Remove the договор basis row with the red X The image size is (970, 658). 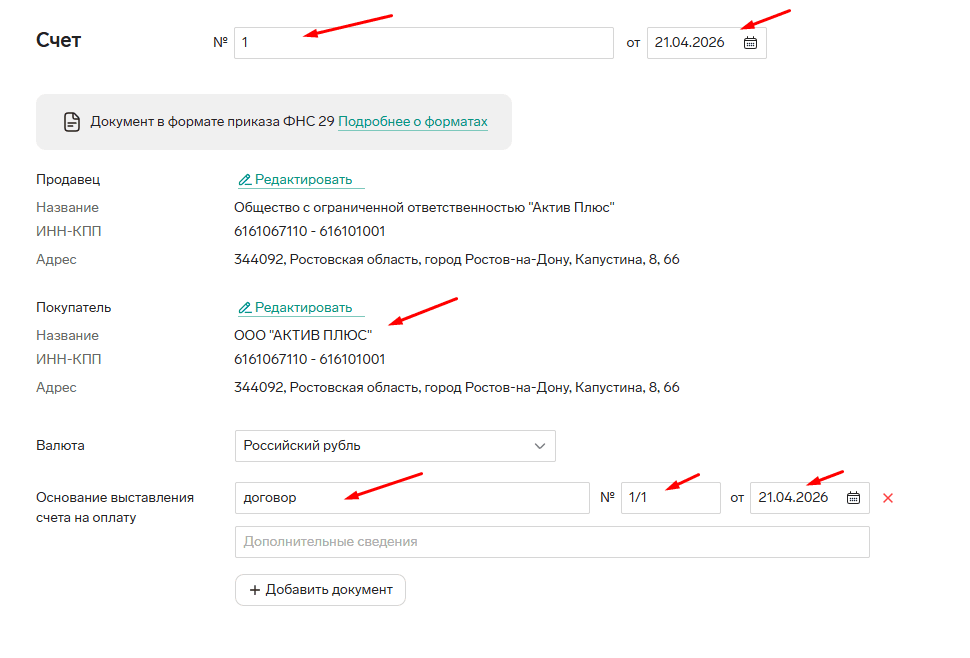coord(888,498)
